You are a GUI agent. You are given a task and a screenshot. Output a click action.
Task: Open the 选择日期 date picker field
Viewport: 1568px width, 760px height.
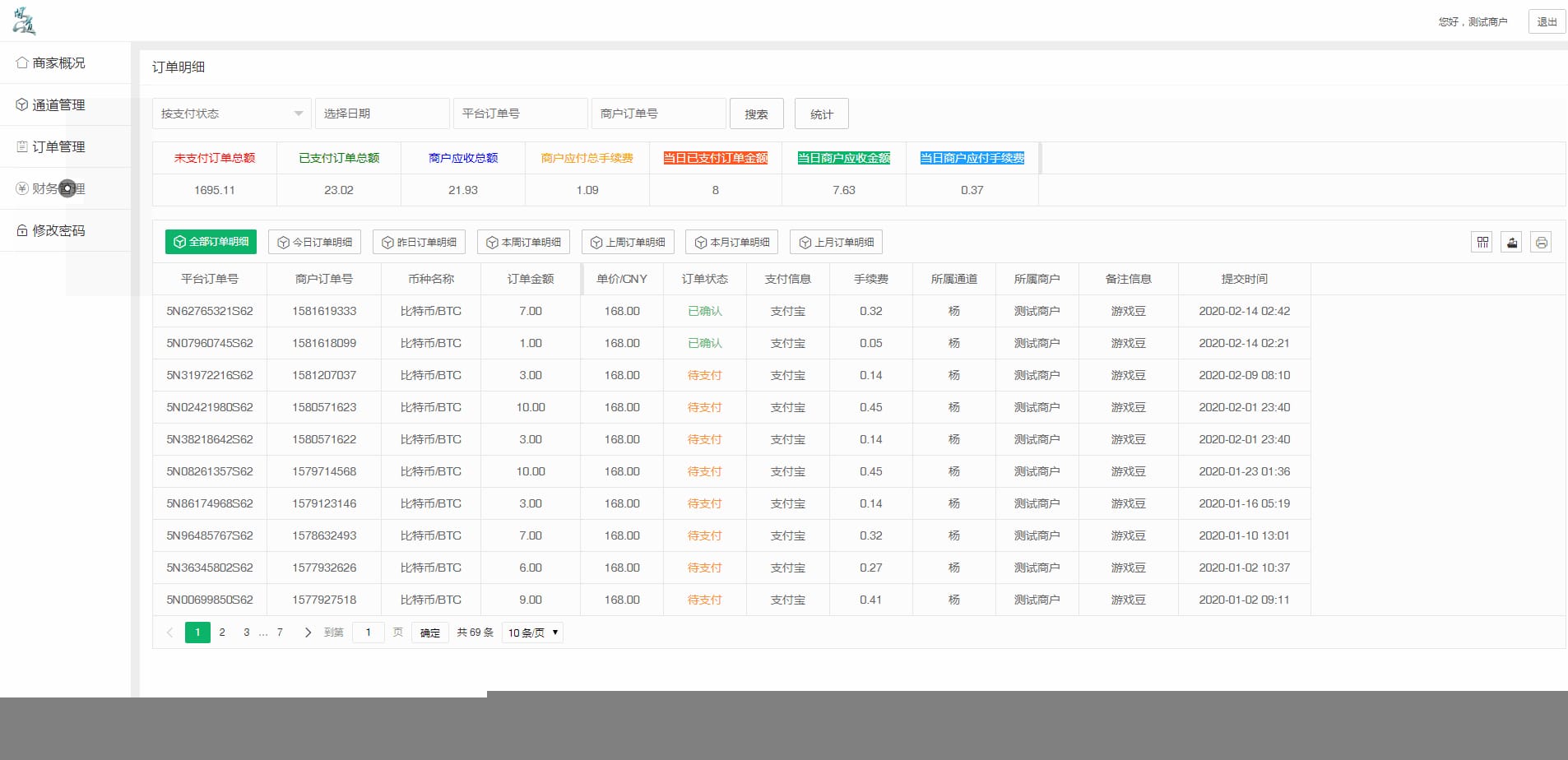382,114
